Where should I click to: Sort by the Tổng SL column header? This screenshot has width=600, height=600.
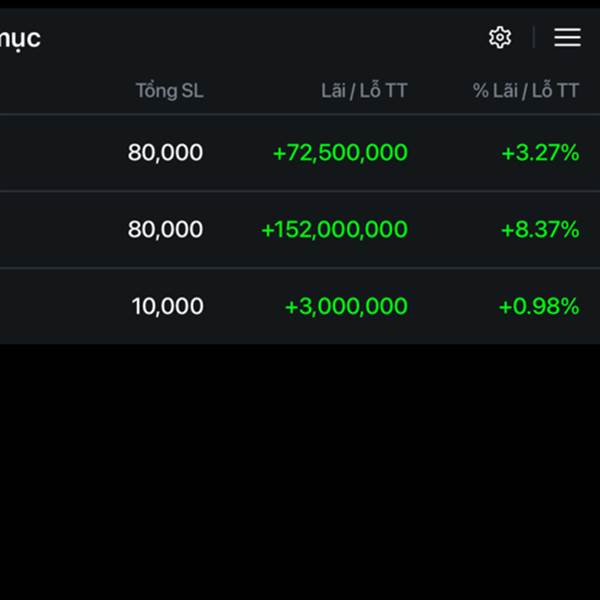[169, 91]
